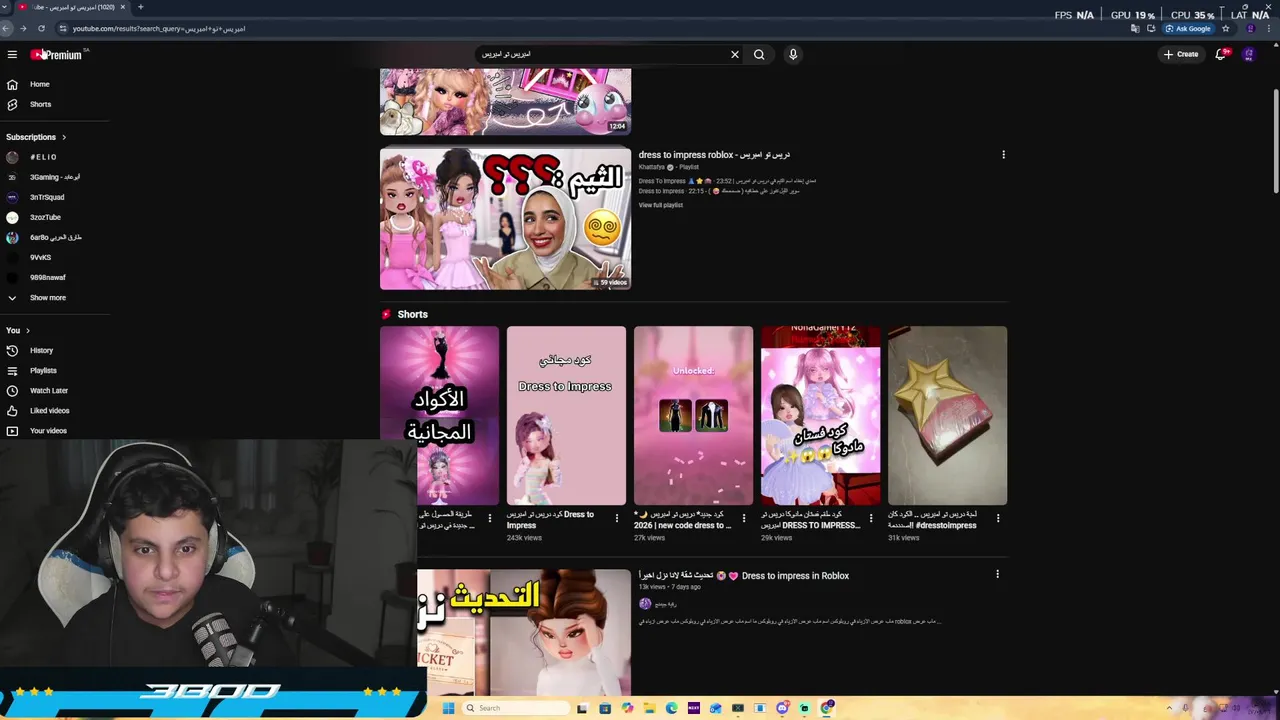1280x720 pixels.
Task: Expand the You section chevron
Action: click(x=28, y=330)
